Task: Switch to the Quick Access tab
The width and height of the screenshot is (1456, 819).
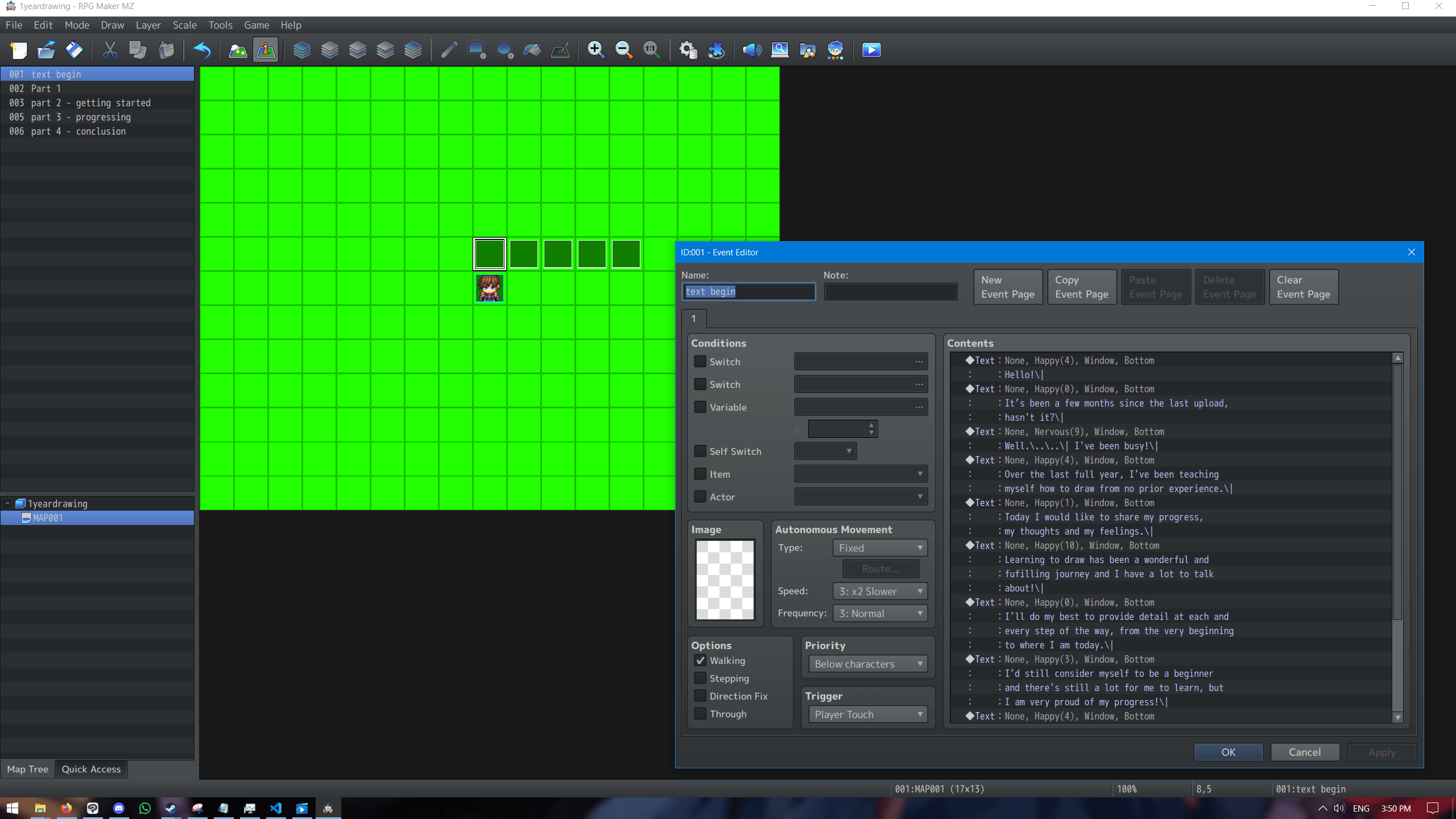Action: [x=91, y=769]
